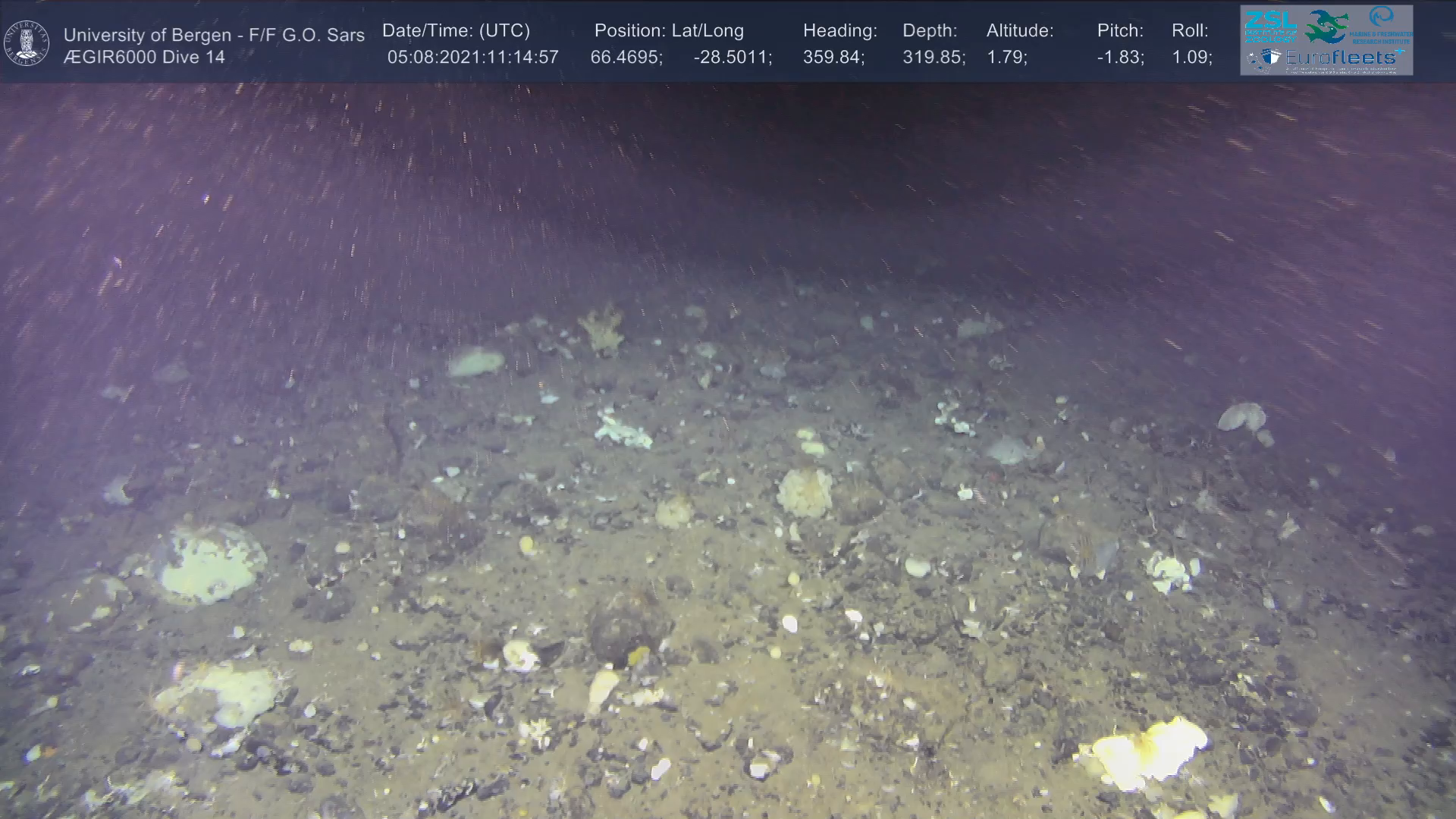Click the Heading value 359.84

point(833,58)
